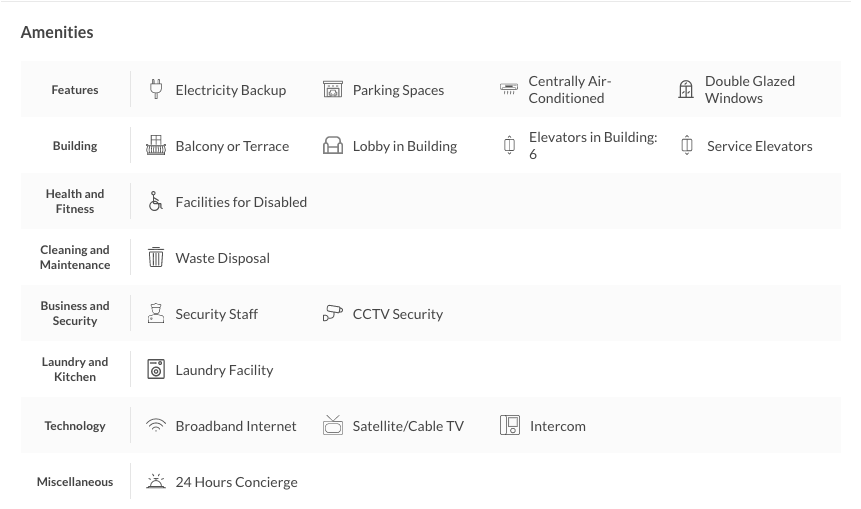Click the 24 Hours Concierge bell icon
Image resolution: width=861 pixels, height=509 pixels.
pyautogui.click(x=155, y=482)
